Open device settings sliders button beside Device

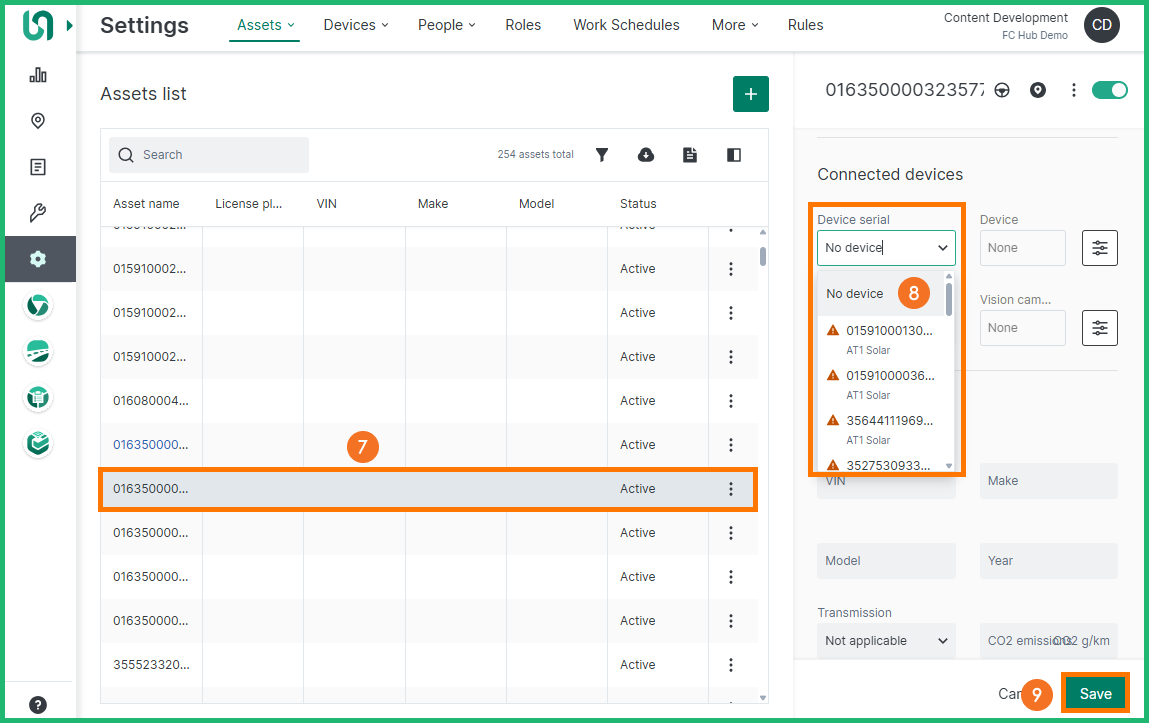(1099, 248)
